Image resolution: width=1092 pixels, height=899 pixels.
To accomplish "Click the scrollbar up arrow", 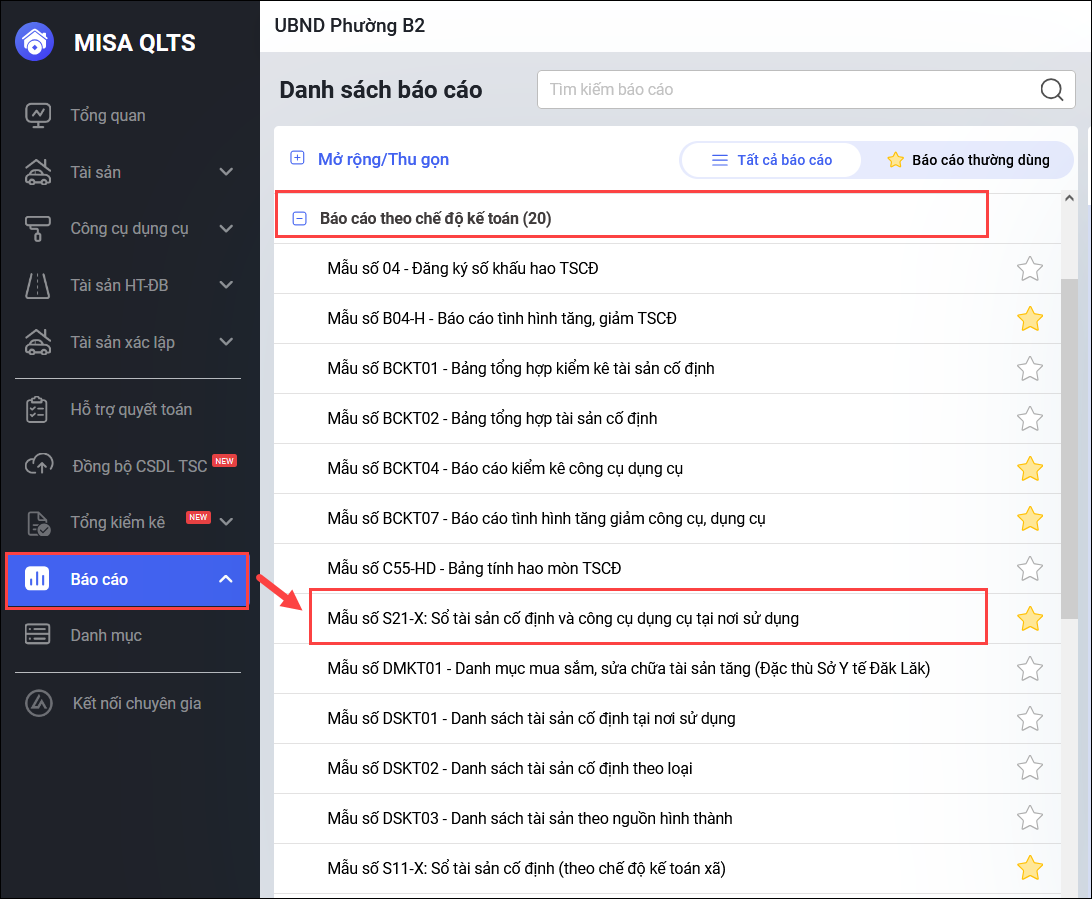I will 1069,198.
